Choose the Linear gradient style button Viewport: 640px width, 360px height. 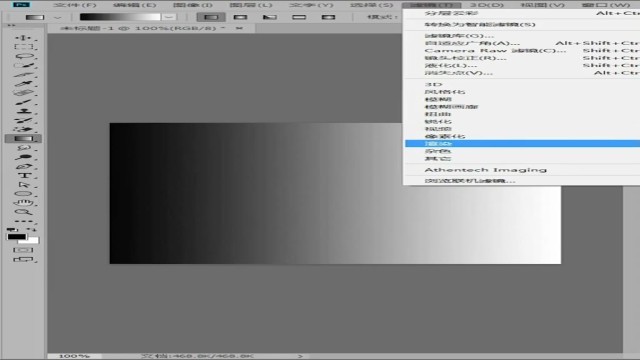[211, 17]
